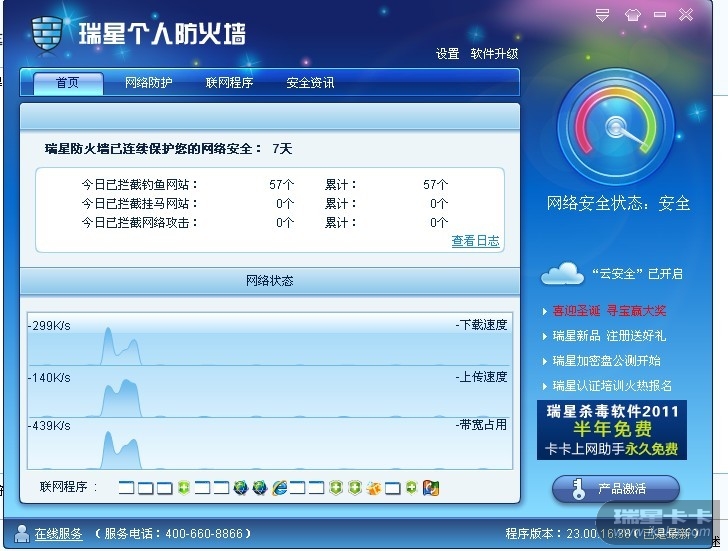Click the last colorful program icon in 联网程序 row
Screen dimensions: 728x551
point(431,488)
